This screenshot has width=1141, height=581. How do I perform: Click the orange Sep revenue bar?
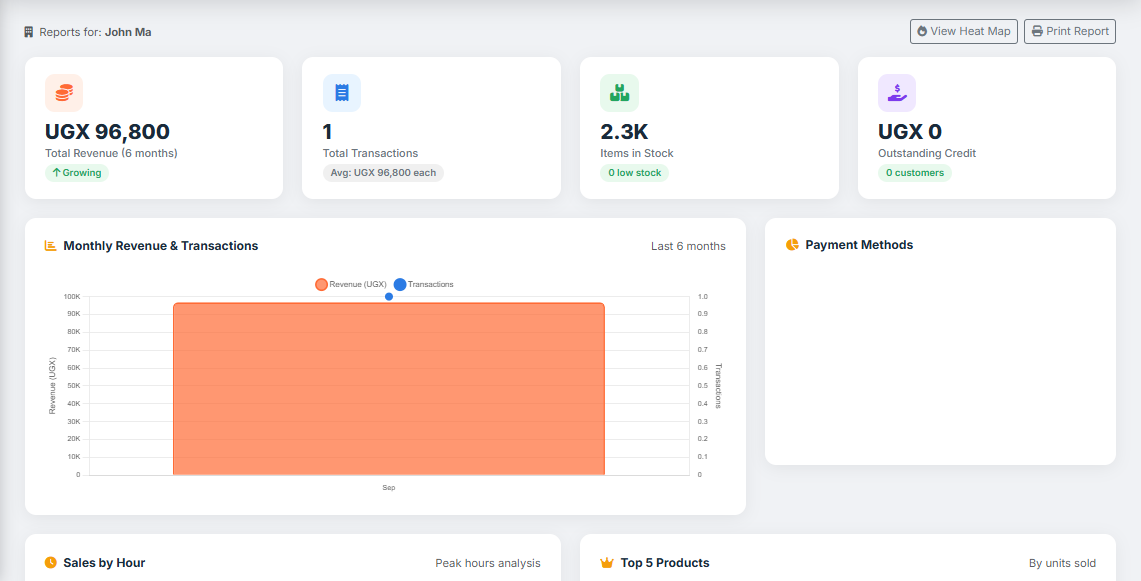pos(389,389)
